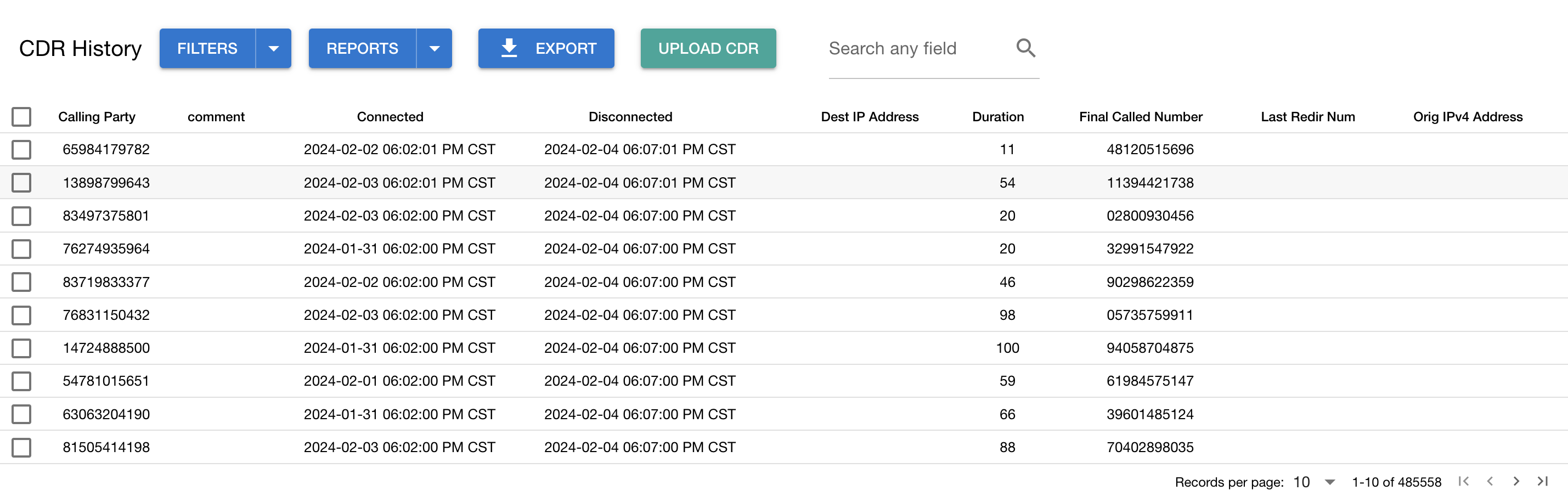Screen dimensions: 1568x496
Task: Jump to the first page of records
Action: (1463, 481)
